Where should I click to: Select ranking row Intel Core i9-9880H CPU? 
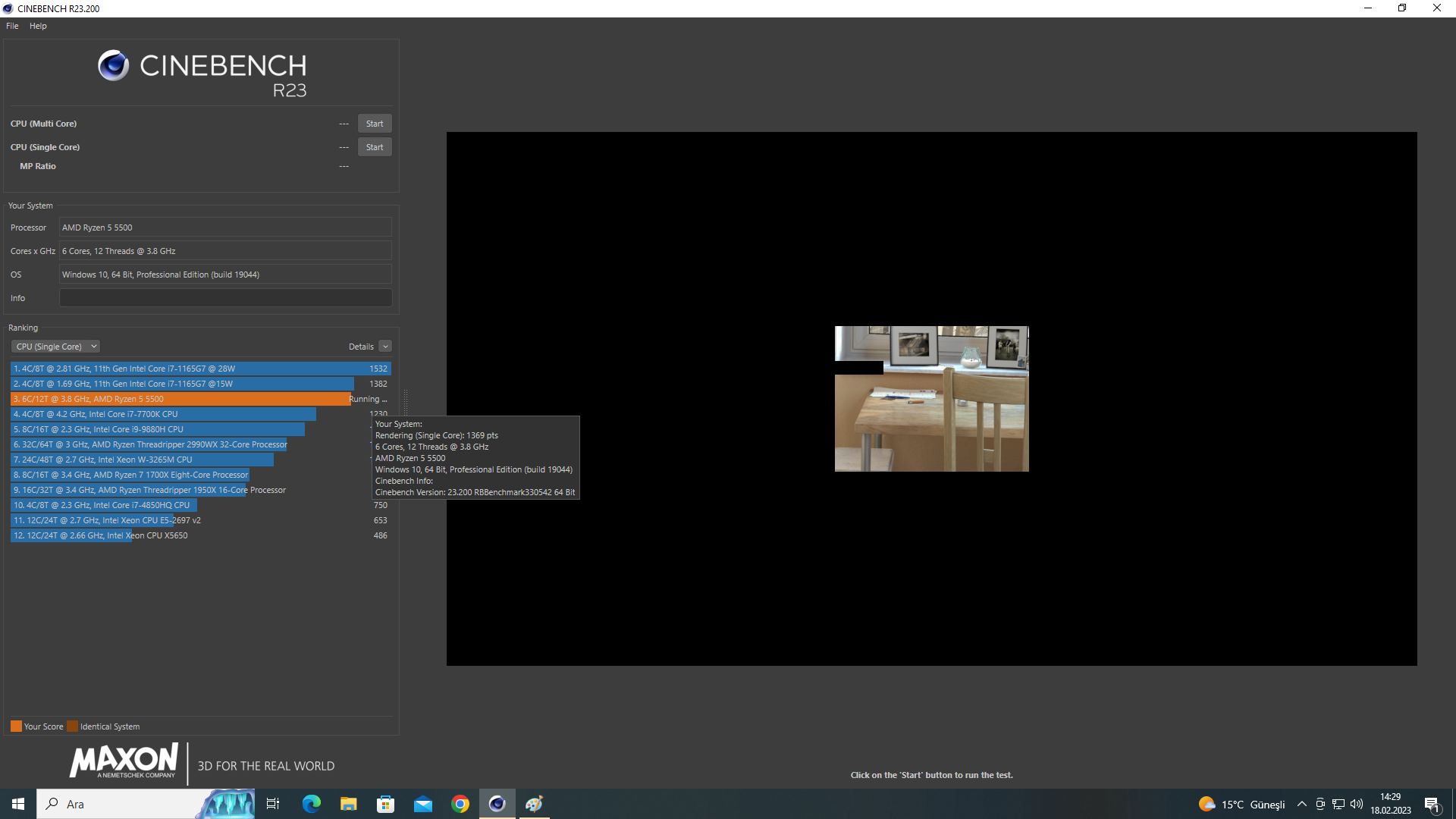(201, 429)
